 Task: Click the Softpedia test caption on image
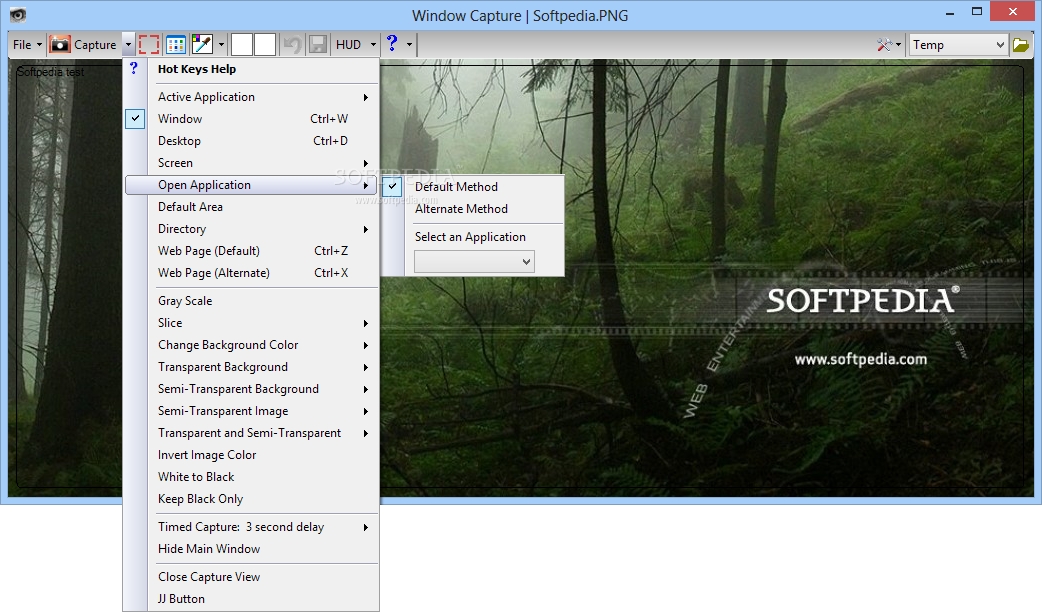tap(51, 72)
